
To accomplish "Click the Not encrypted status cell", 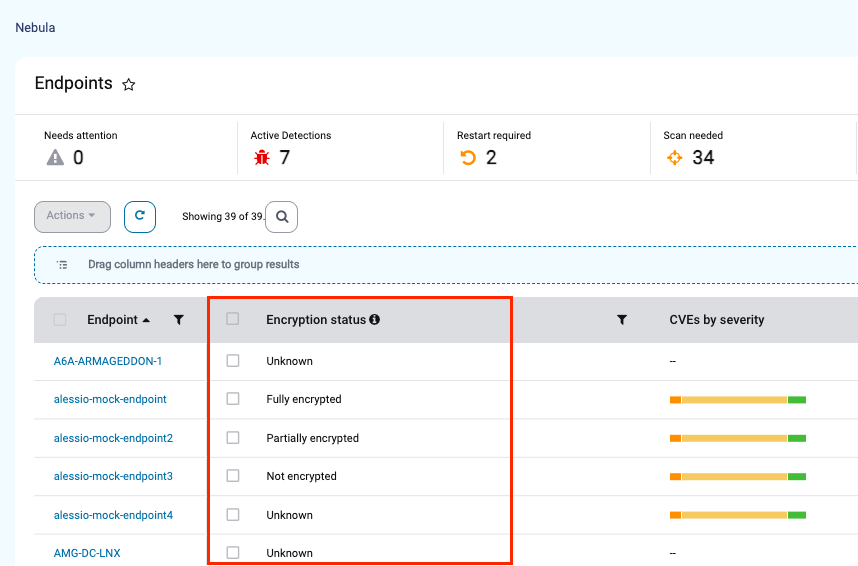I will (302, 477).
